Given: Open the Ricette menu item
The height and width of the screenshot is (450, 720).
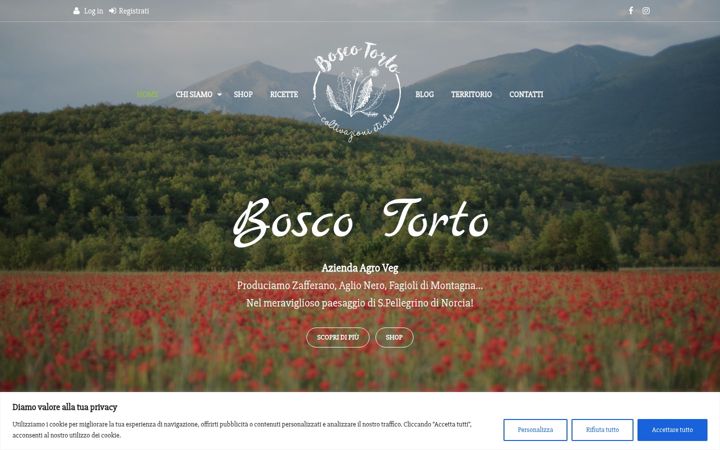Looking at the screenshot, I should pyautogui.click(x=284, y=94).
